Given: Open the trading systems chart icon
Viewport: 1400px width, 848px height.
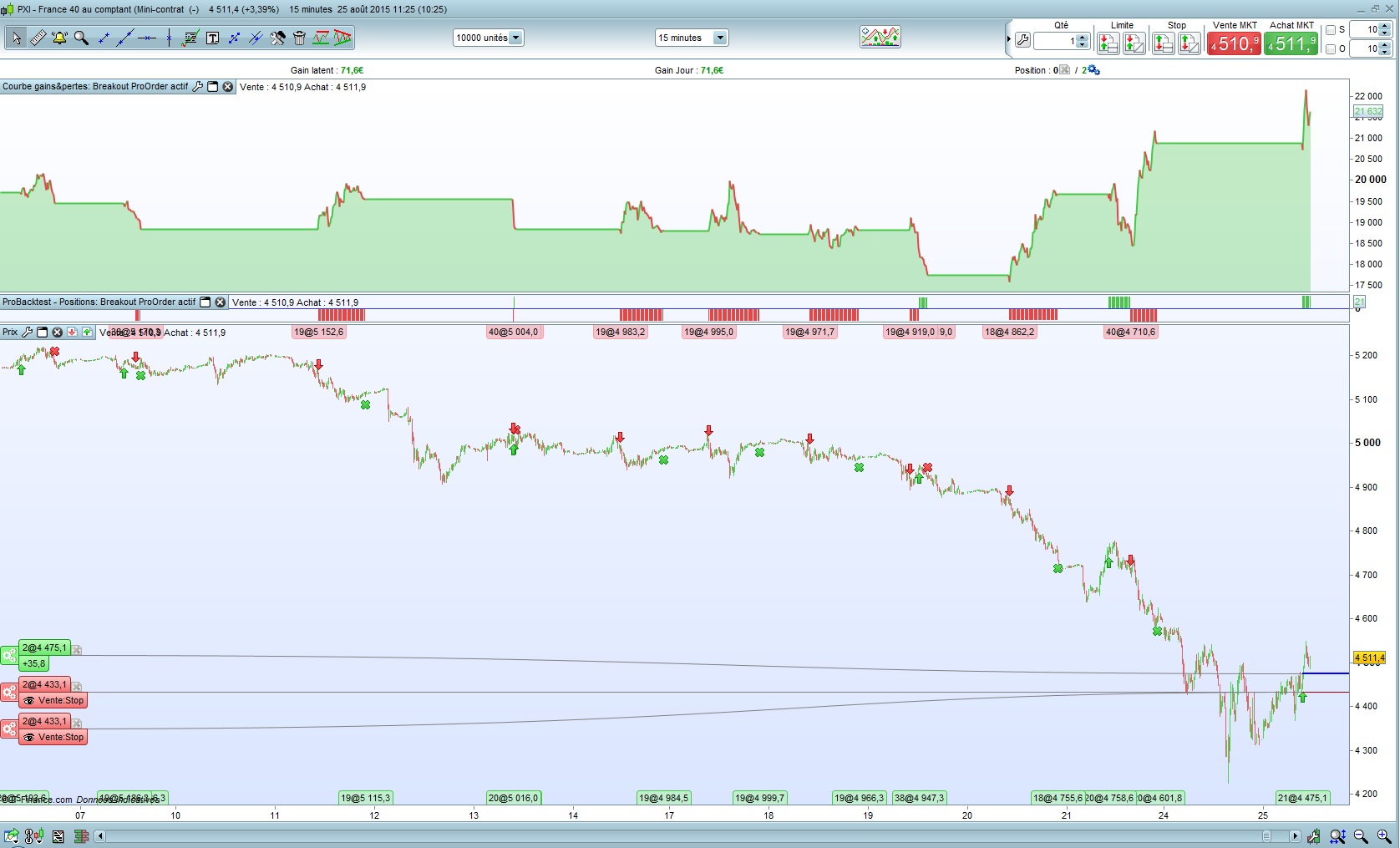Looking at the screenshot, I should (880, 37).
